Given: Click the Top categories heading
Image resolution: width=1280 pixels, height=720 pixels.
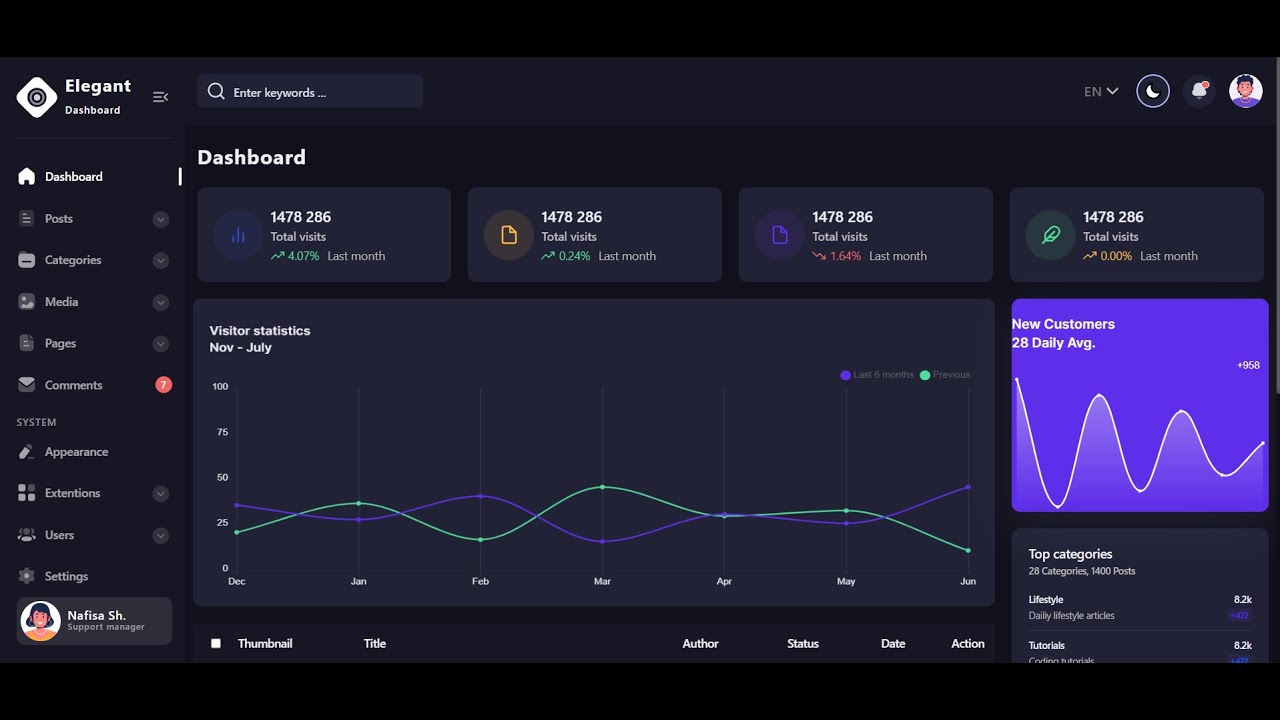Looking at the screenshot, I should pyautogui.click(x=1070, y=554).
